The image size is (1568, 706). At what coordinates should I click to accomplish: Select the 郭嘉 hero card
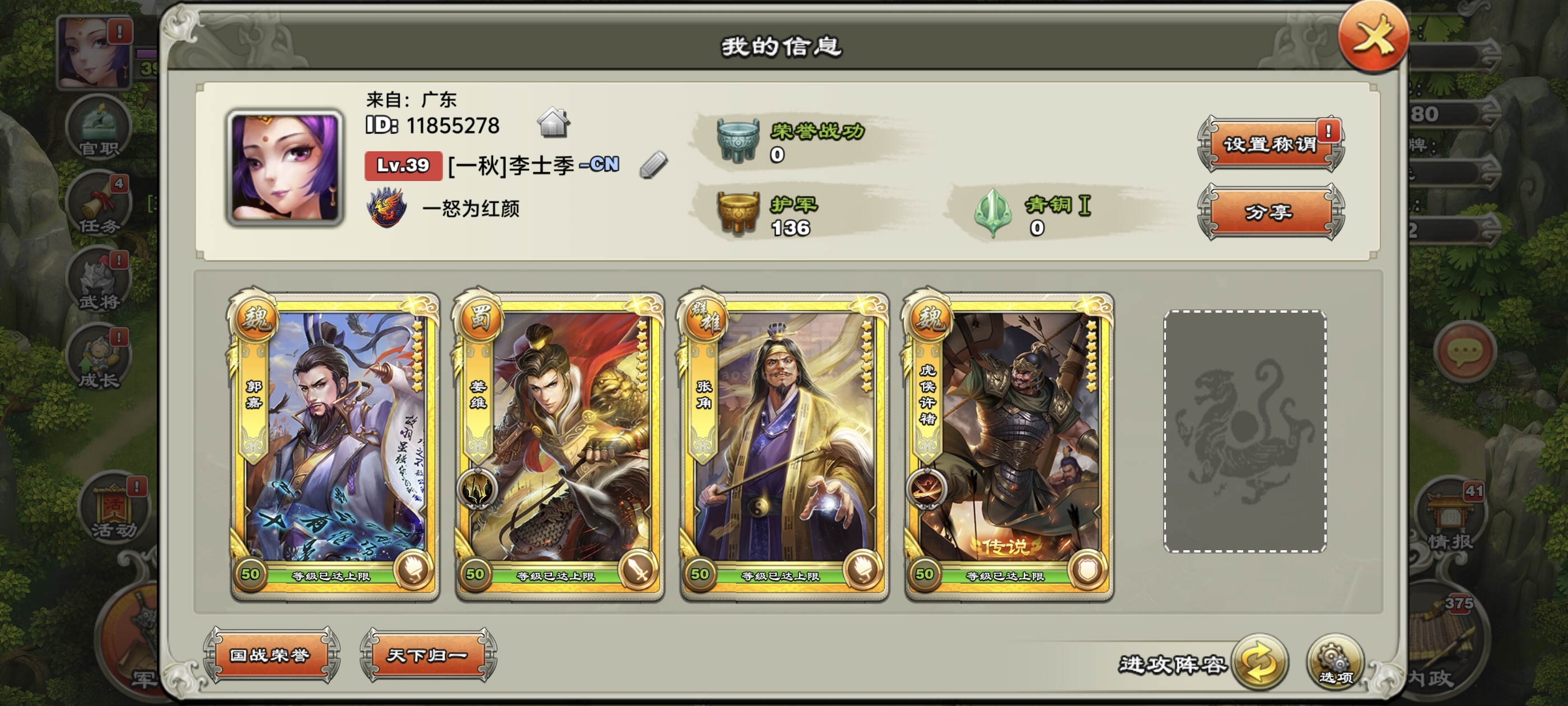tap(334, 447)
